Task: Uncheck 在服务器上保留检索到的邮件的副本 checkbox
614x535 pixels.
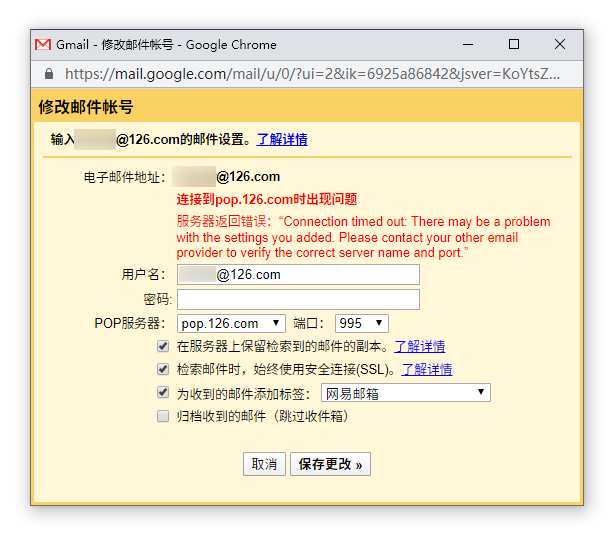Action: point(163,346)
